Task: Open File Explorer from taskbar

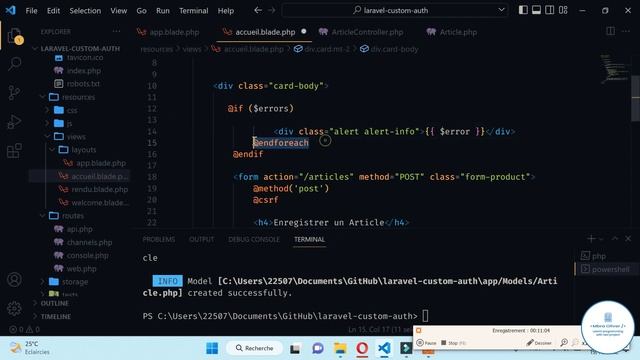Action: tap(340, 348)
